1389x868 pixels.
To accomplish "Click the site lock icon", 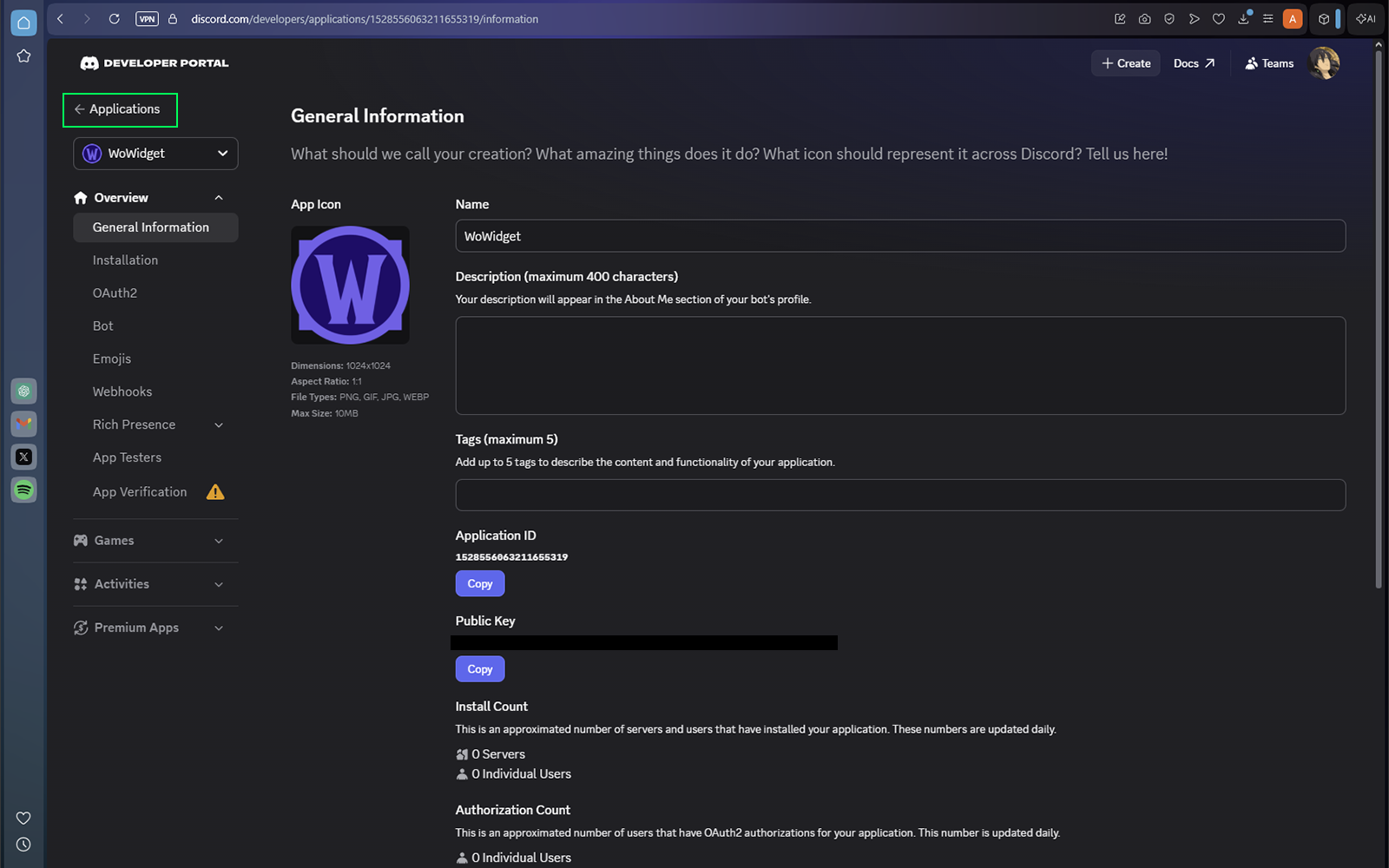I will click(173, 19).
